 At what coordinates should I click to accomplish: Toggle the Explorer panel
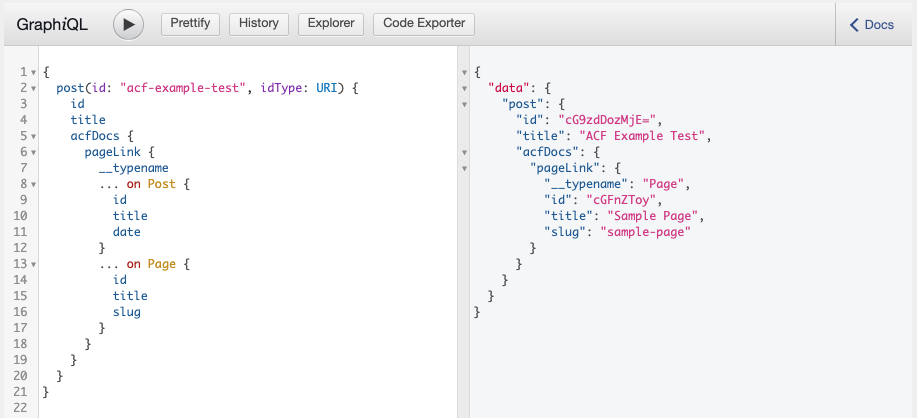[x=330, y=24]
